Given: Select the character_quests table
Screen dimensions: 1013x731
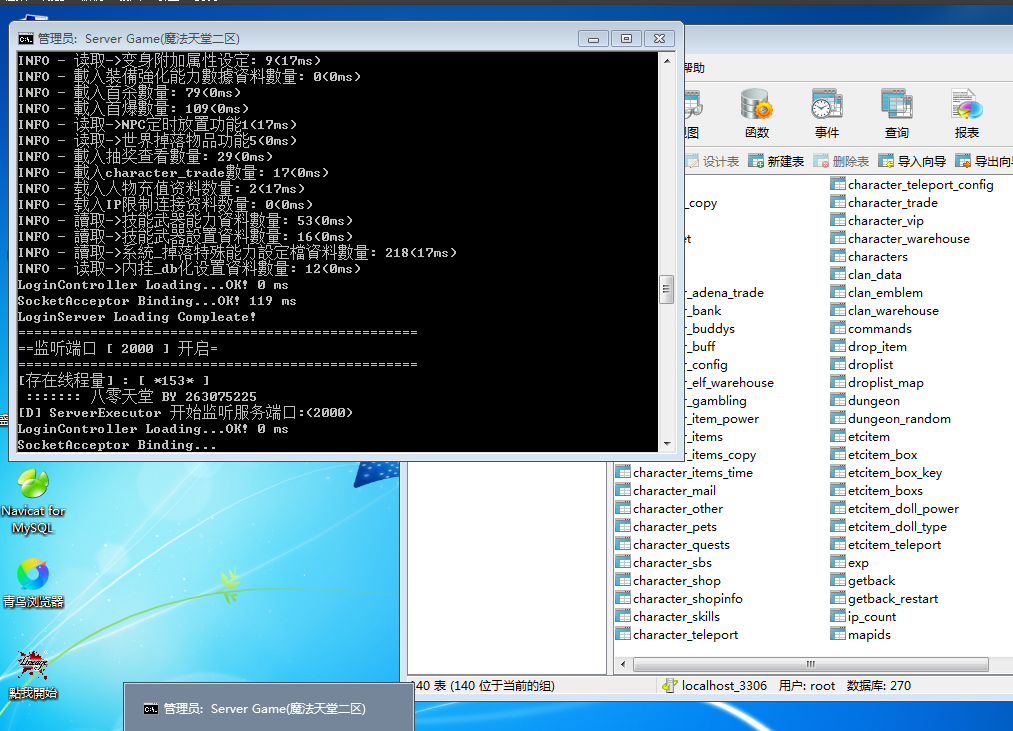Looking at the screenshot, I should 673,545.
